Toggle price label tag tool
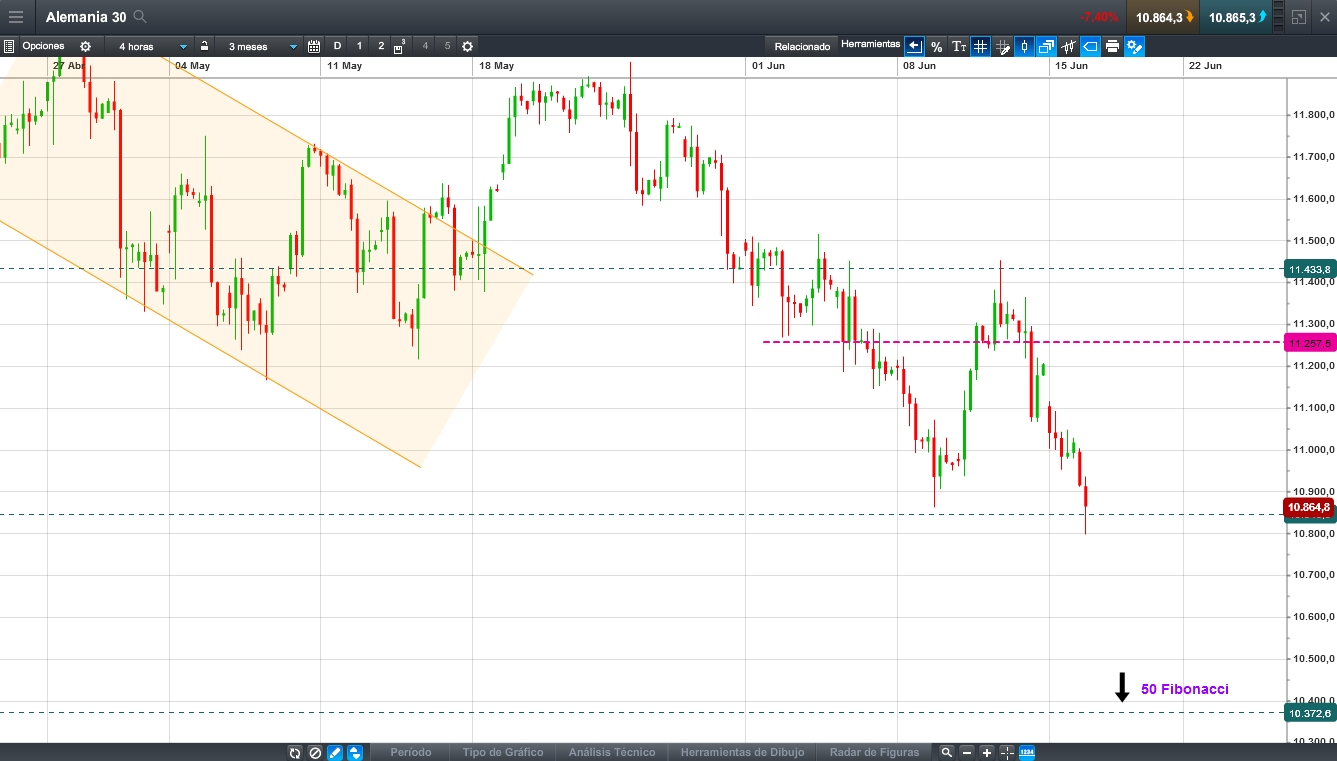Screen dimensions: 1337x761 [1090, 46]
